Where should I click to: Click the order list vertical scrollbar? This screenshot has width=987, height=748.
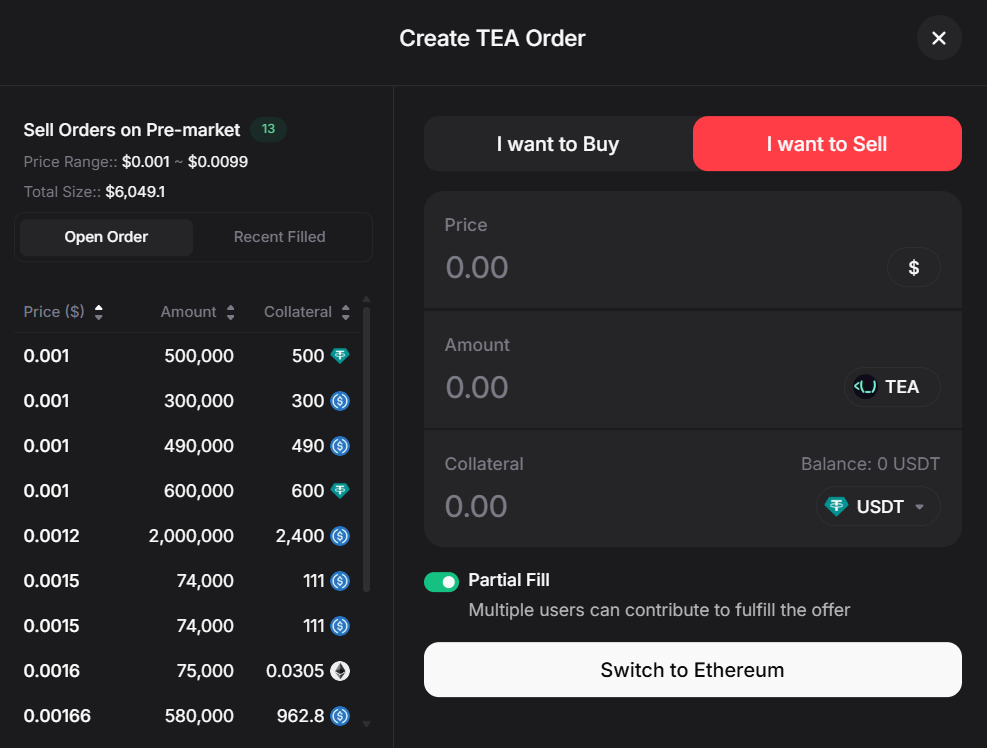point(366,450)
